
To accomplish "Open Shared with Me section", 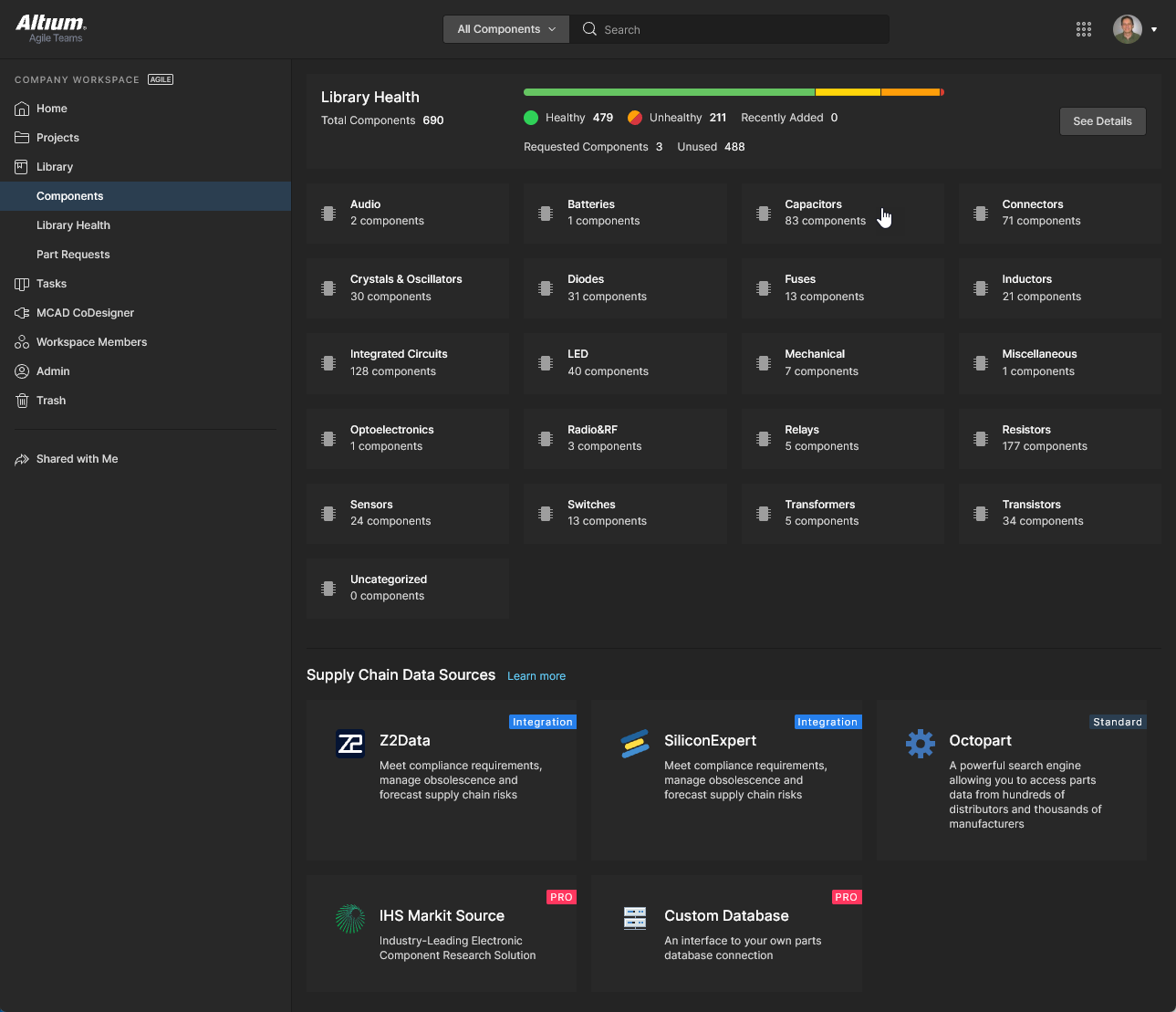I will click(77, 459).
